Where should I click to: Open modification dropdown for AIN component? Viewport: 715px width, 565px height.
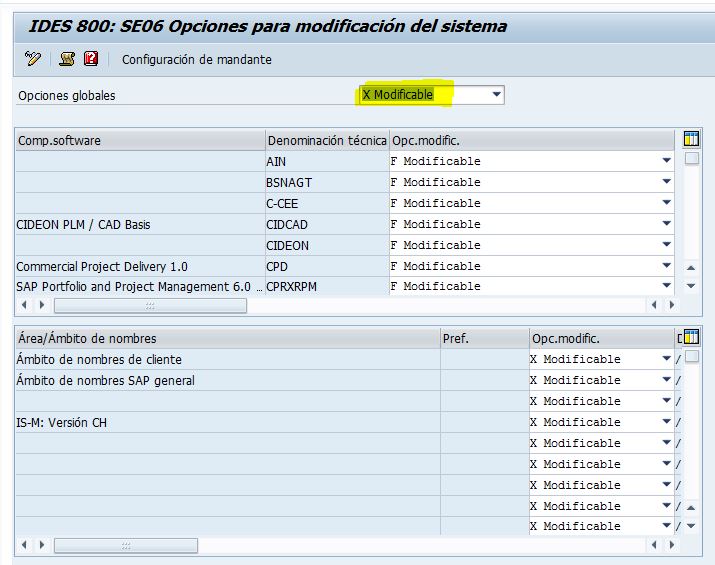coord(666,161)
